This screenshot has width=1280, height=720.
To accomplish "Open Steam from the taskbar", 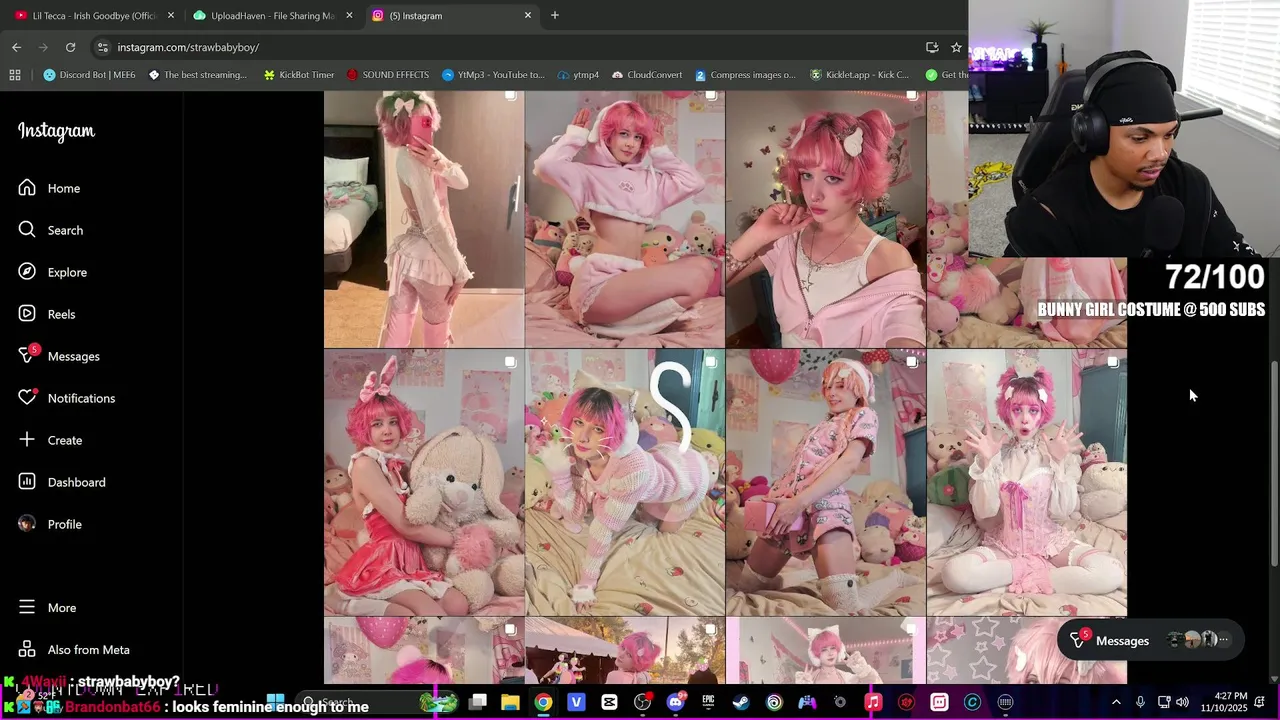I will point(741,702).
